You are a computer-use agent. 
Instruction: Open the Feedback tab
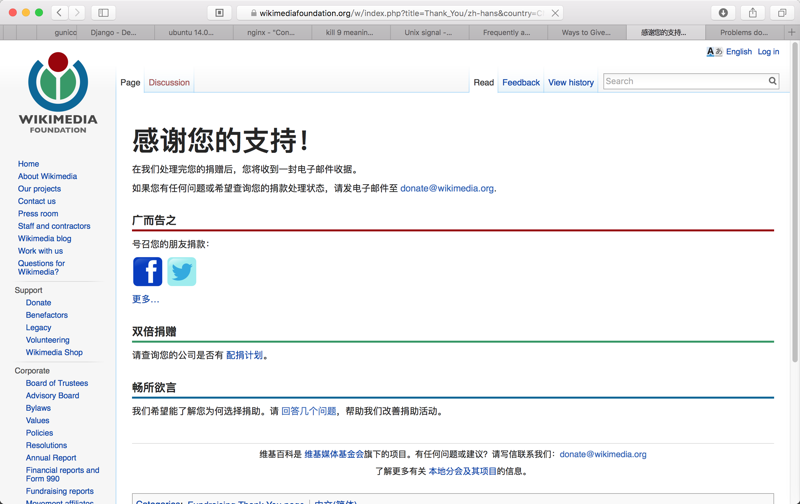click(521, 82)
